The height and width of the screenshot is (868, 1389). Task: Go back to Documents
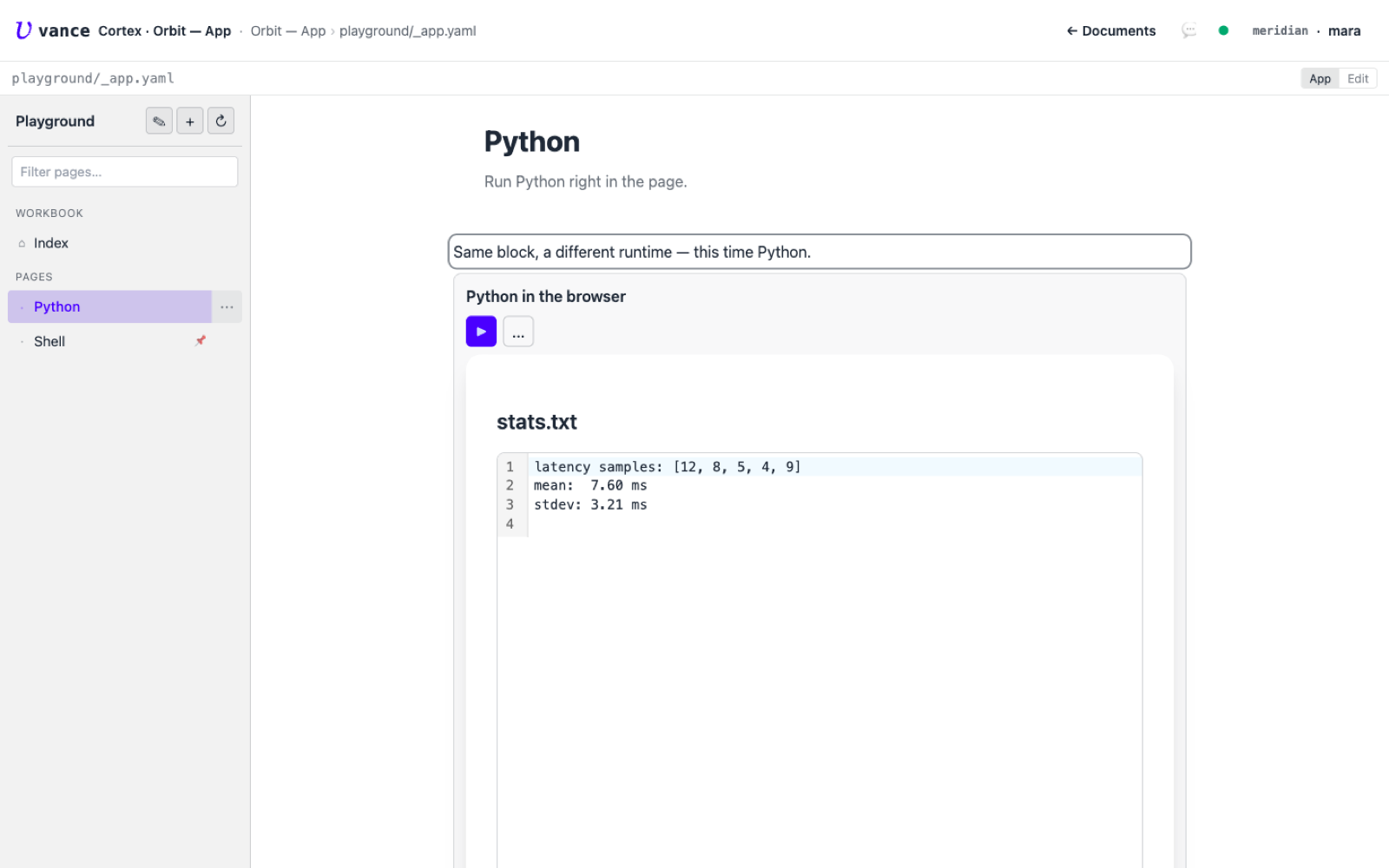pos(1111,30)
